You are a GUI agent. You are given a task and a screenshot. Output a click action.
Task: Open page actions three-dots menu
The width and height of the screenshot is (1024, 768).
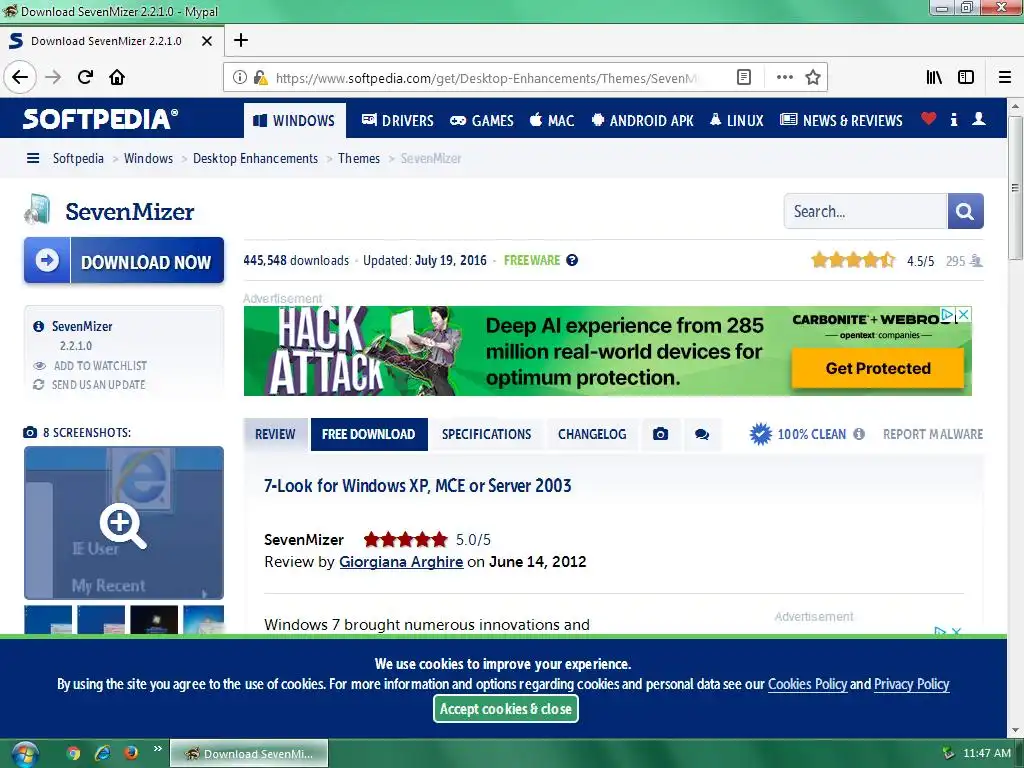pyautogui.click(x=785, y=78)
